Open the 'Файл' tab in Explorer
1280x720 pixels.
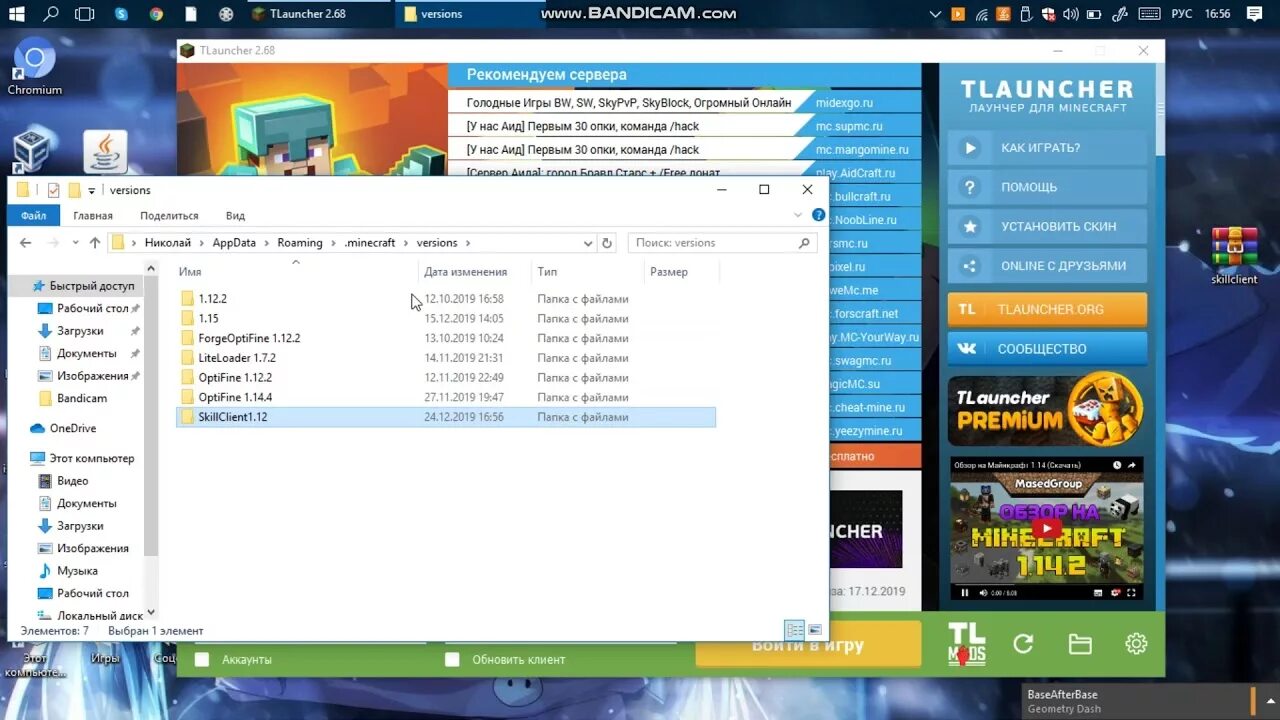(34, 215)
